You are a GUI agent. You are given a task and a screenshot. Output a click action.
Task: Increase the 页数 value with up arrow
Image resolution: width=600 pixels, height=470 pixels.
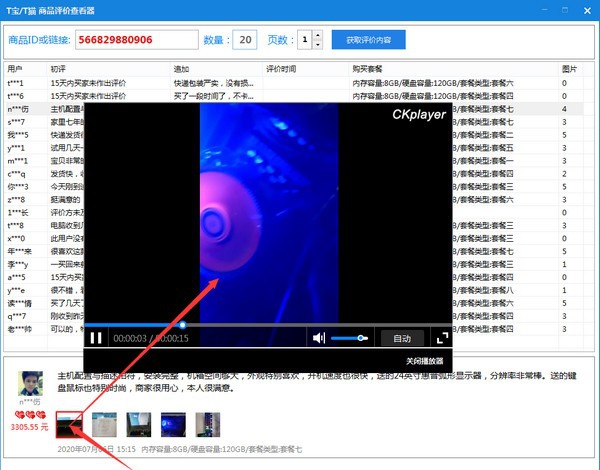click(318, 35)
